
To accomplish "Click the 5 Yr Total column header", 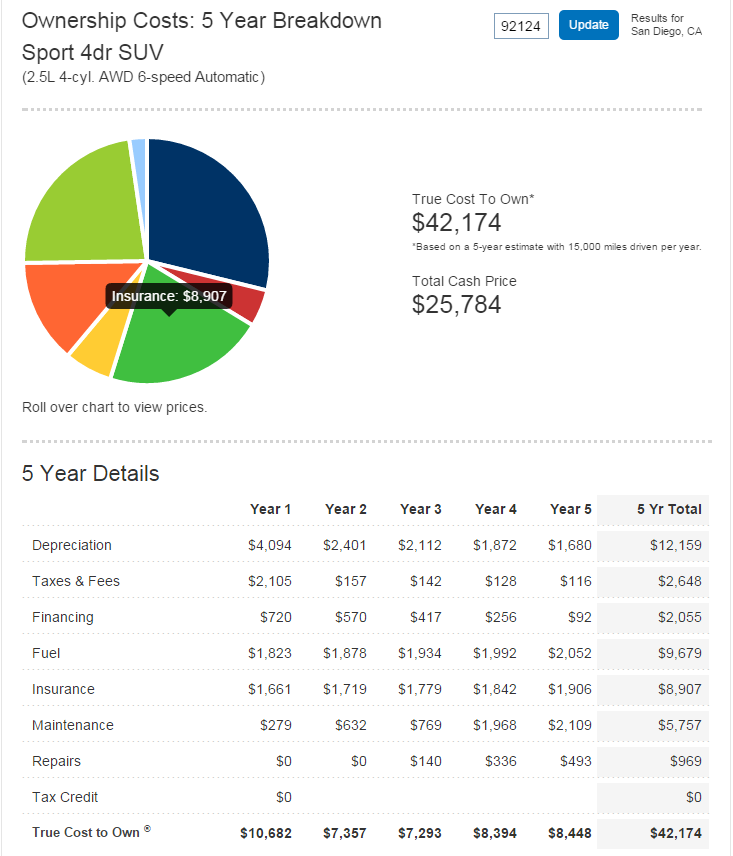I will click(x=669, y=509).
